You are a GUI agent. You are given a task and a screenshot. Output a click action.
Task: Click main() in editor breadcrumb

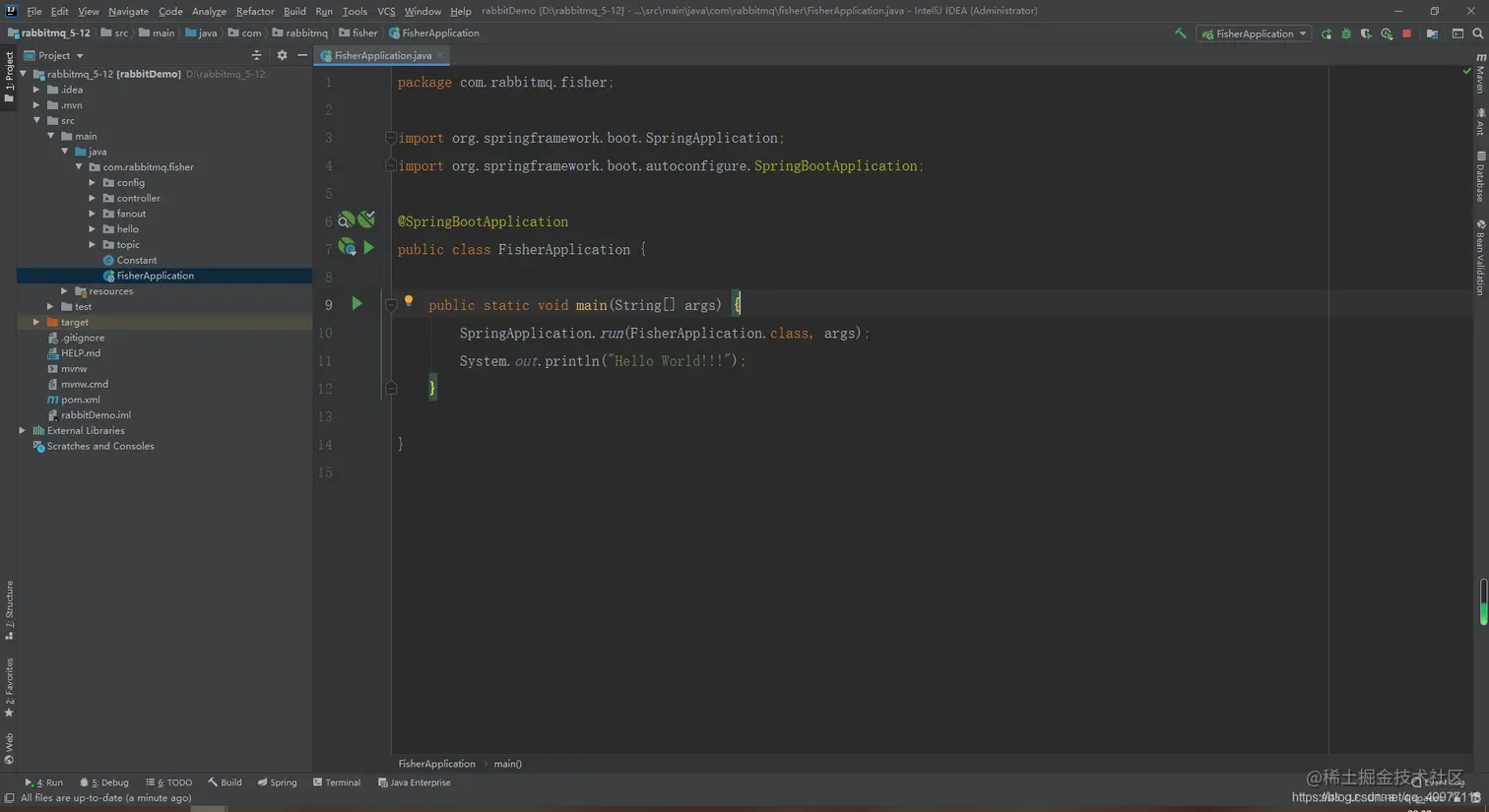[x=507, y=764]
